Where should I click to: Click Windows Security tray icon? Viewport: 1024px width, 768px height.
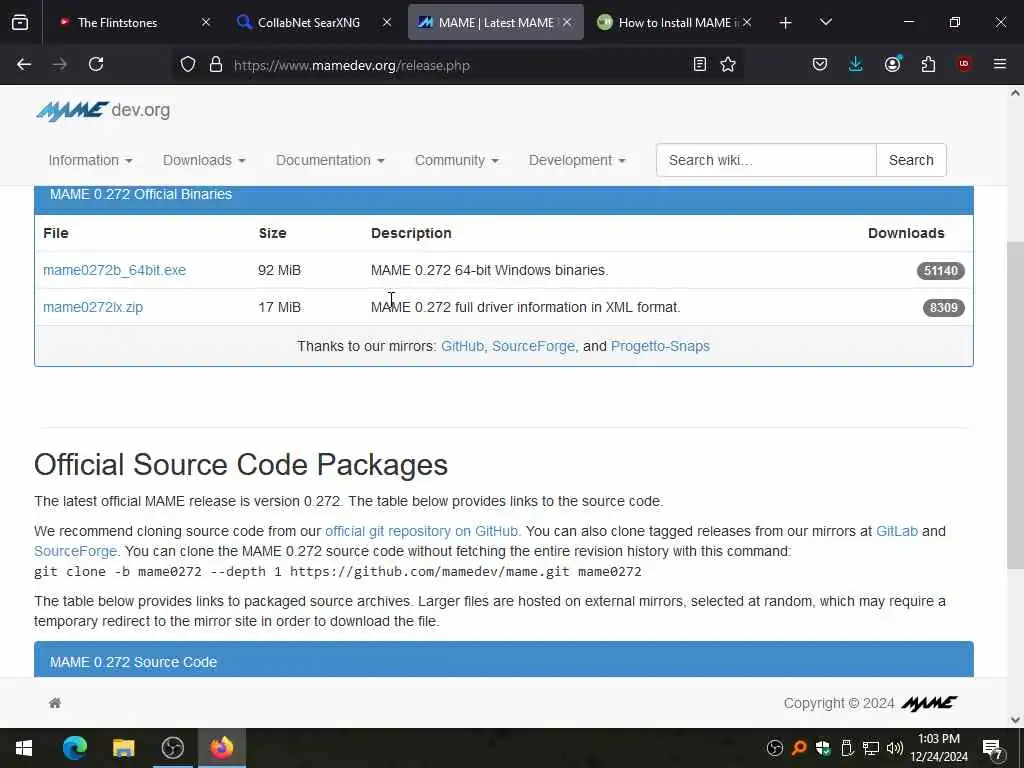coord(823,748)
